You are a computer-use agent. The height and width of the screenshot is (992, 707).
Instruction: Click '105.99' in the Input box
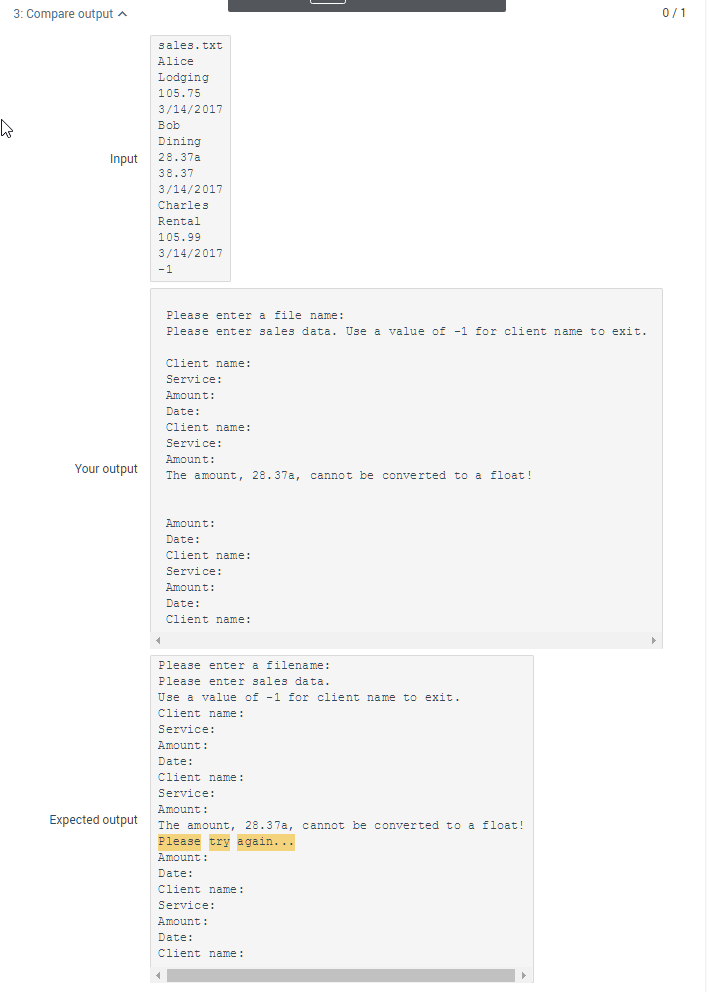[x=180, y=237]
